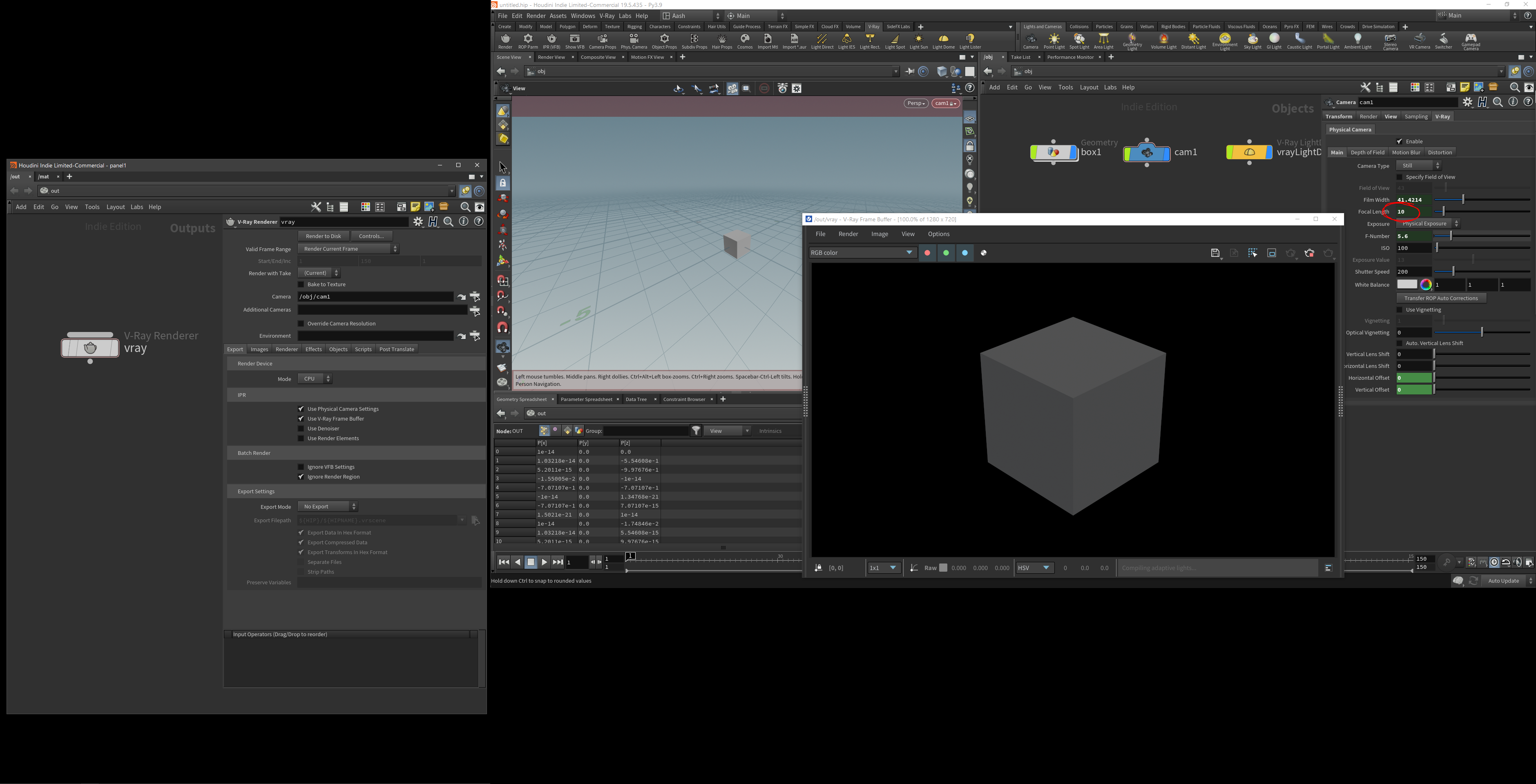Enable the Use Denoiser checkbox

coord(301,429)
